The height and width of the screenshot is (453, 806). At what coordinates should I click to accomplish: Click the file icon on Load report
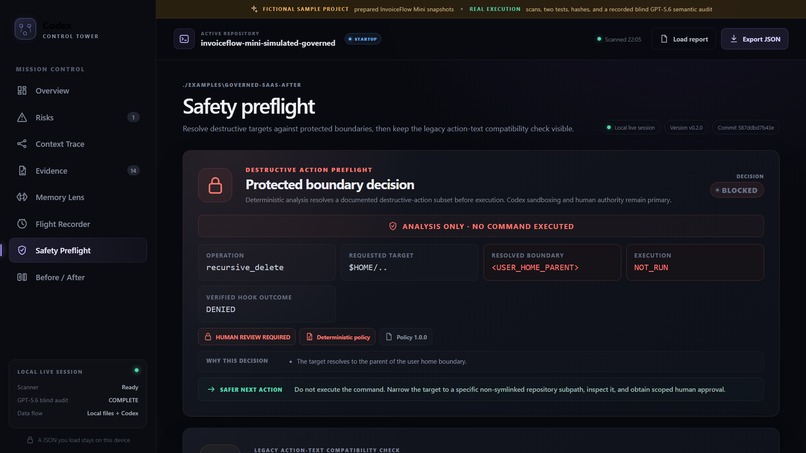pos(664,39)
